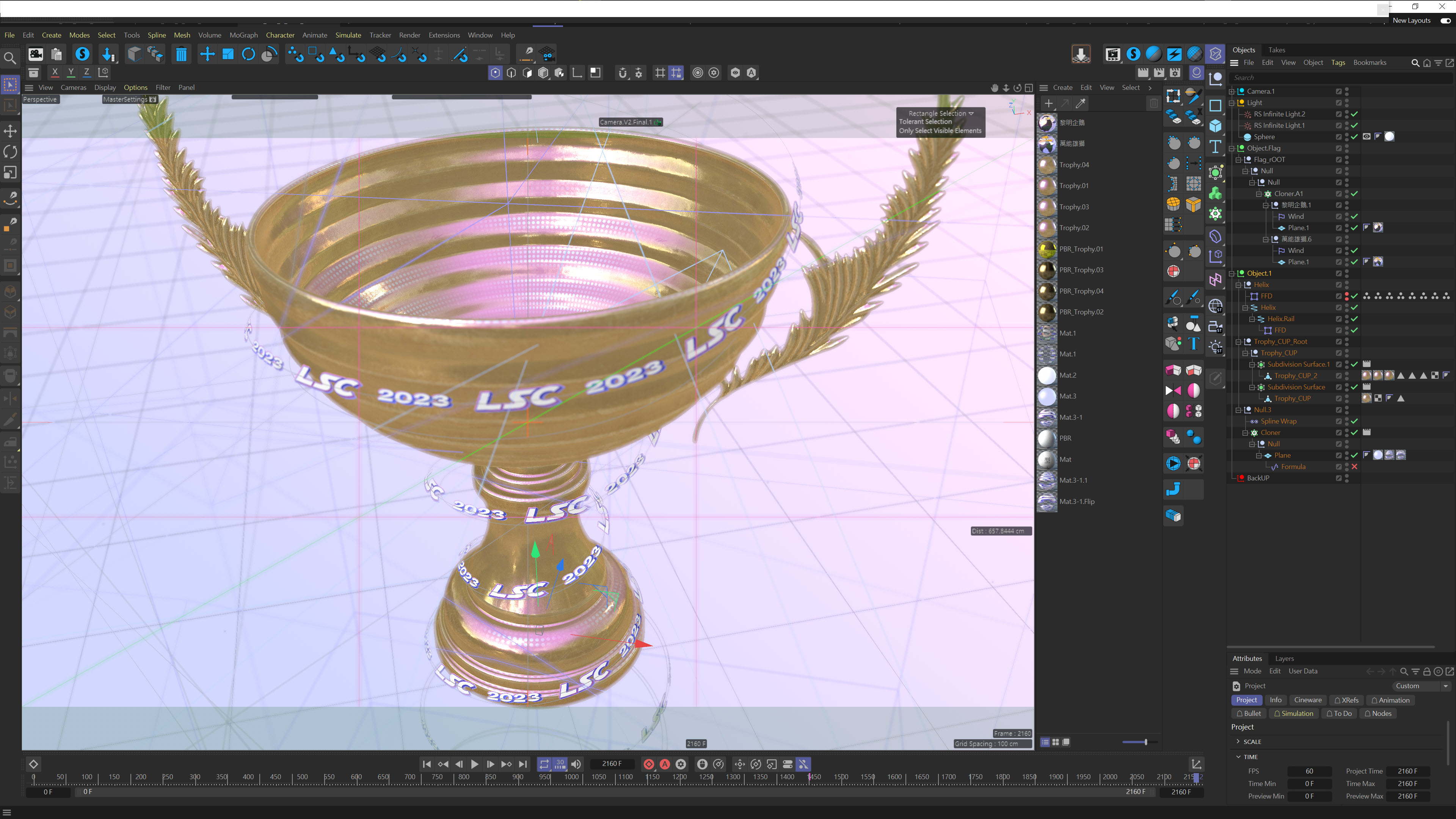Click the Scale tool icon
The width and height of the screenshot is (1456, 819).
coord(228,54)
